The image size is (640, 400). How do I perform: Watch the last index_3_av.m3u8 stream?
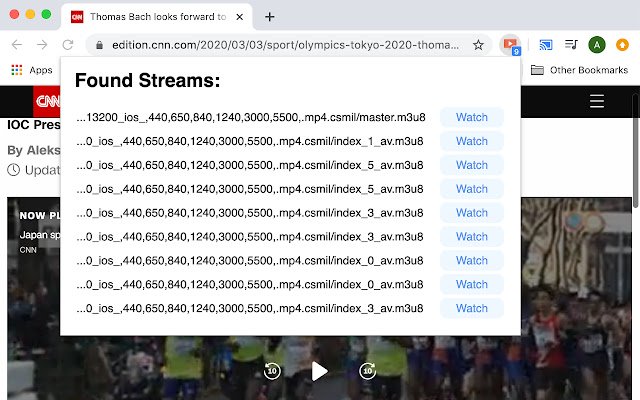471,309
